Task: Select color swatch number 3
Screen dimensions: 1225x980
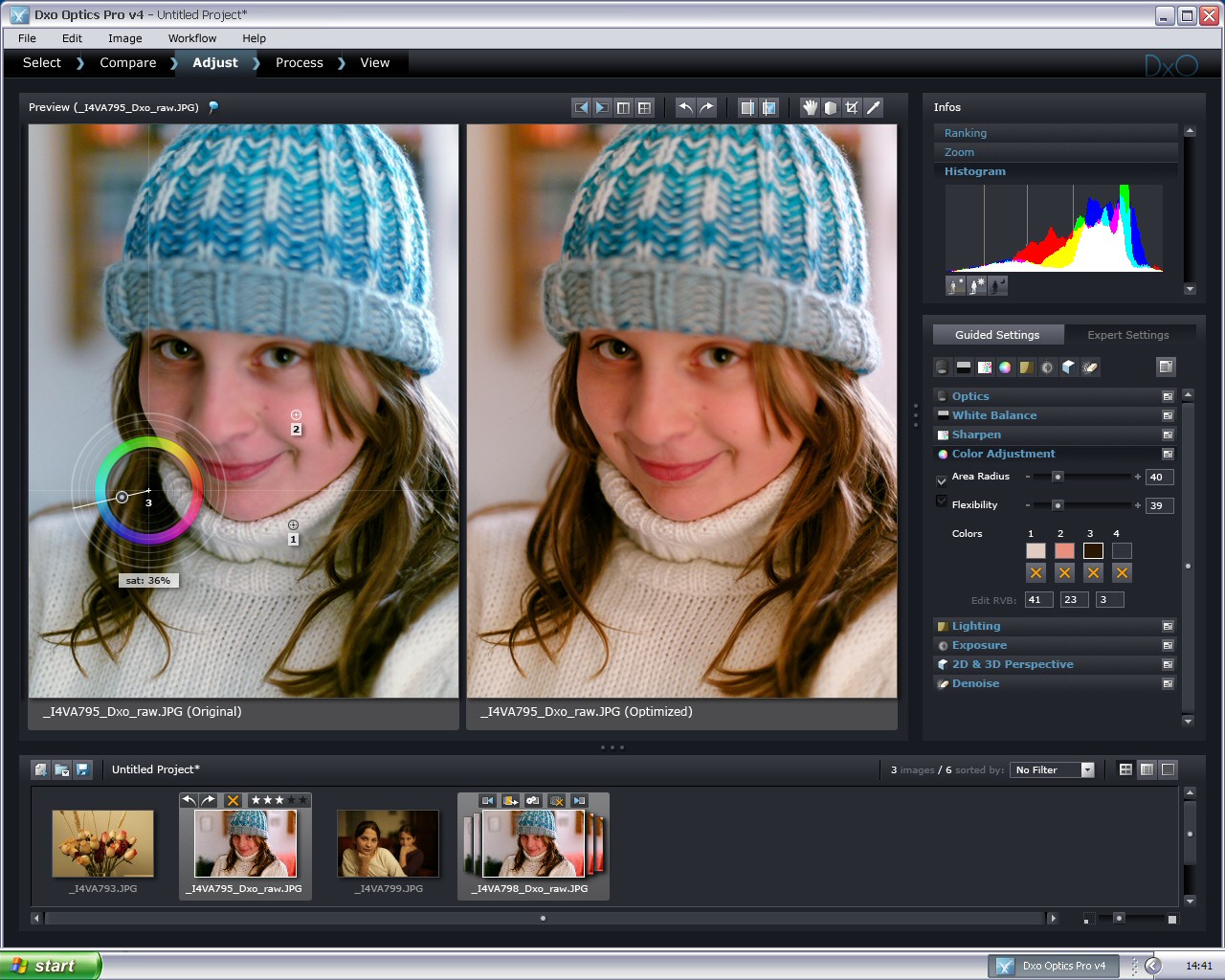Action: tap(1093, 550)
